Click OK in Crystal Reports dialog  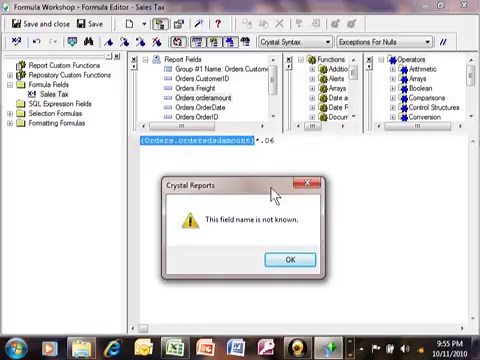[x=290, y=260]
